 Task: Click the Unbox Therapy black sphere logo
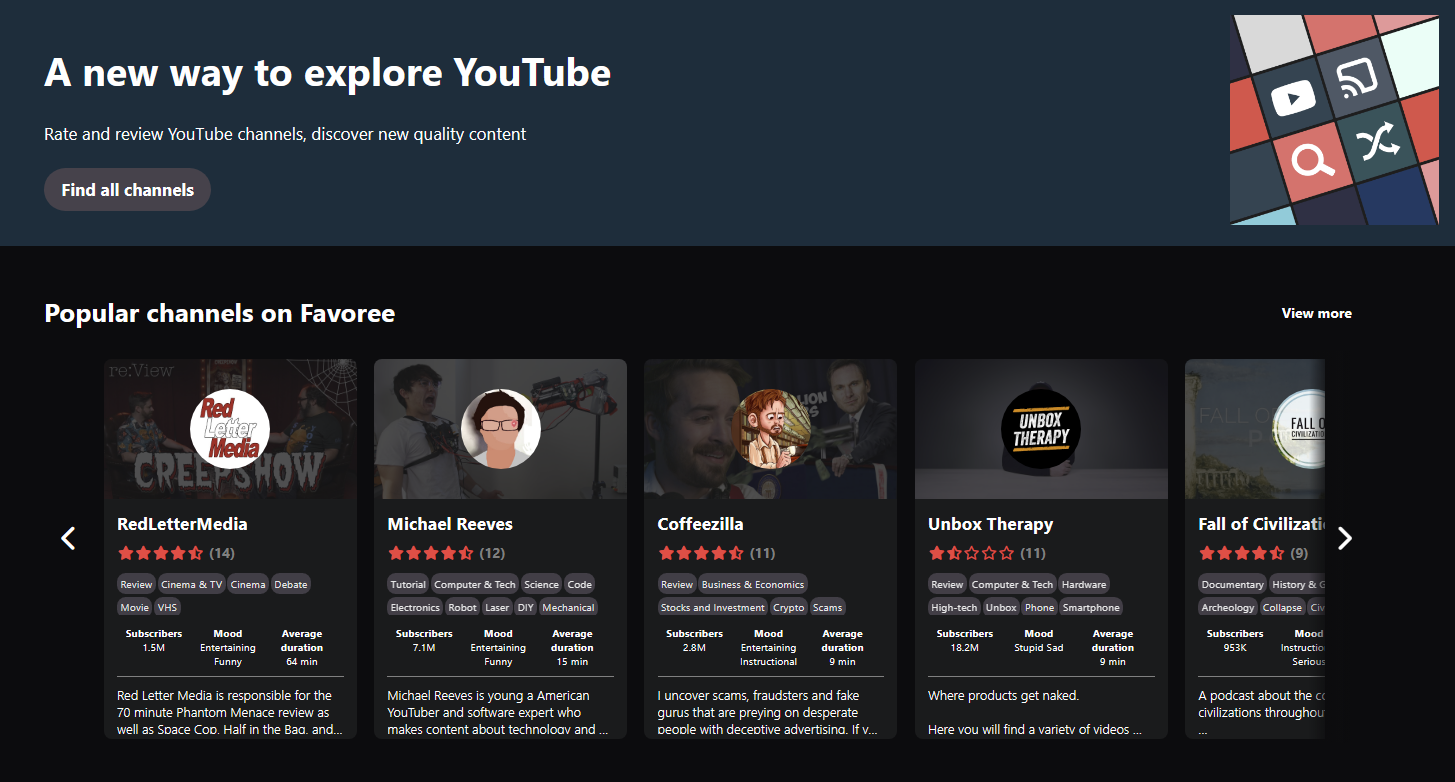click(1040, 428)
